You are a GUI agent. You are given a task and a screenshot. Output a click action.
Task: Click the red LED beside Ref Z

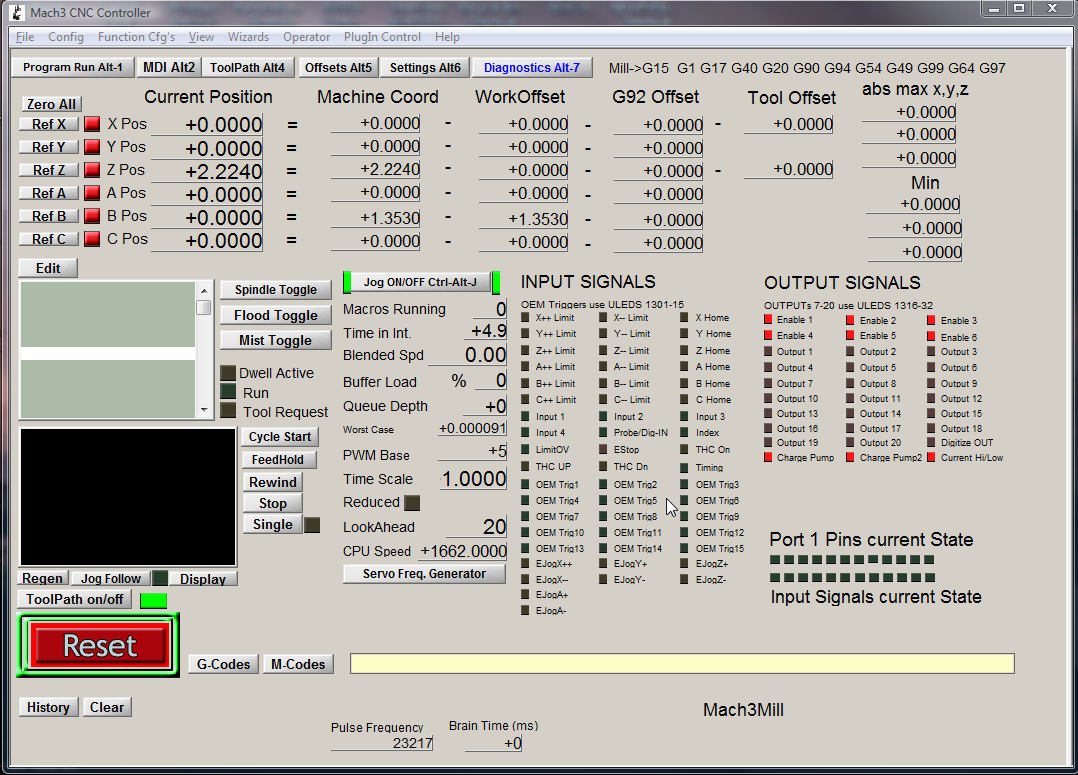92,170
